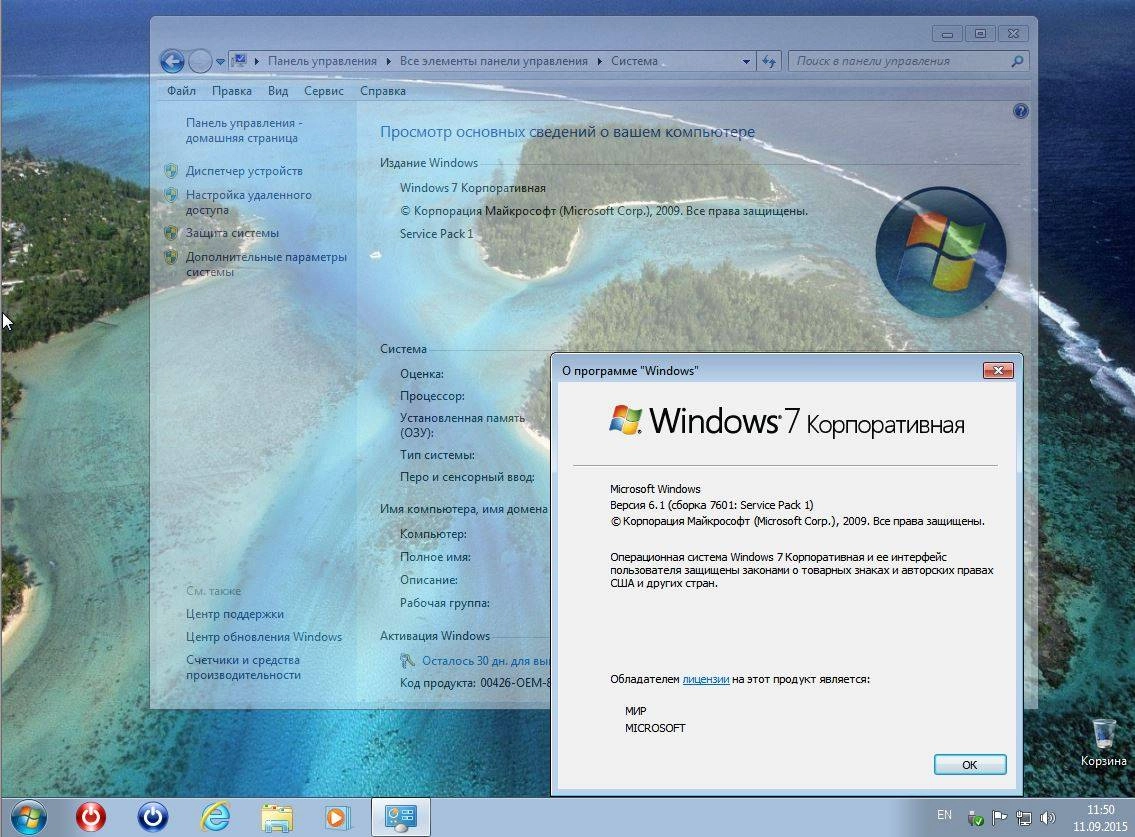Click shield icon beside Настройка удаленного доступа

pos(171,195)
